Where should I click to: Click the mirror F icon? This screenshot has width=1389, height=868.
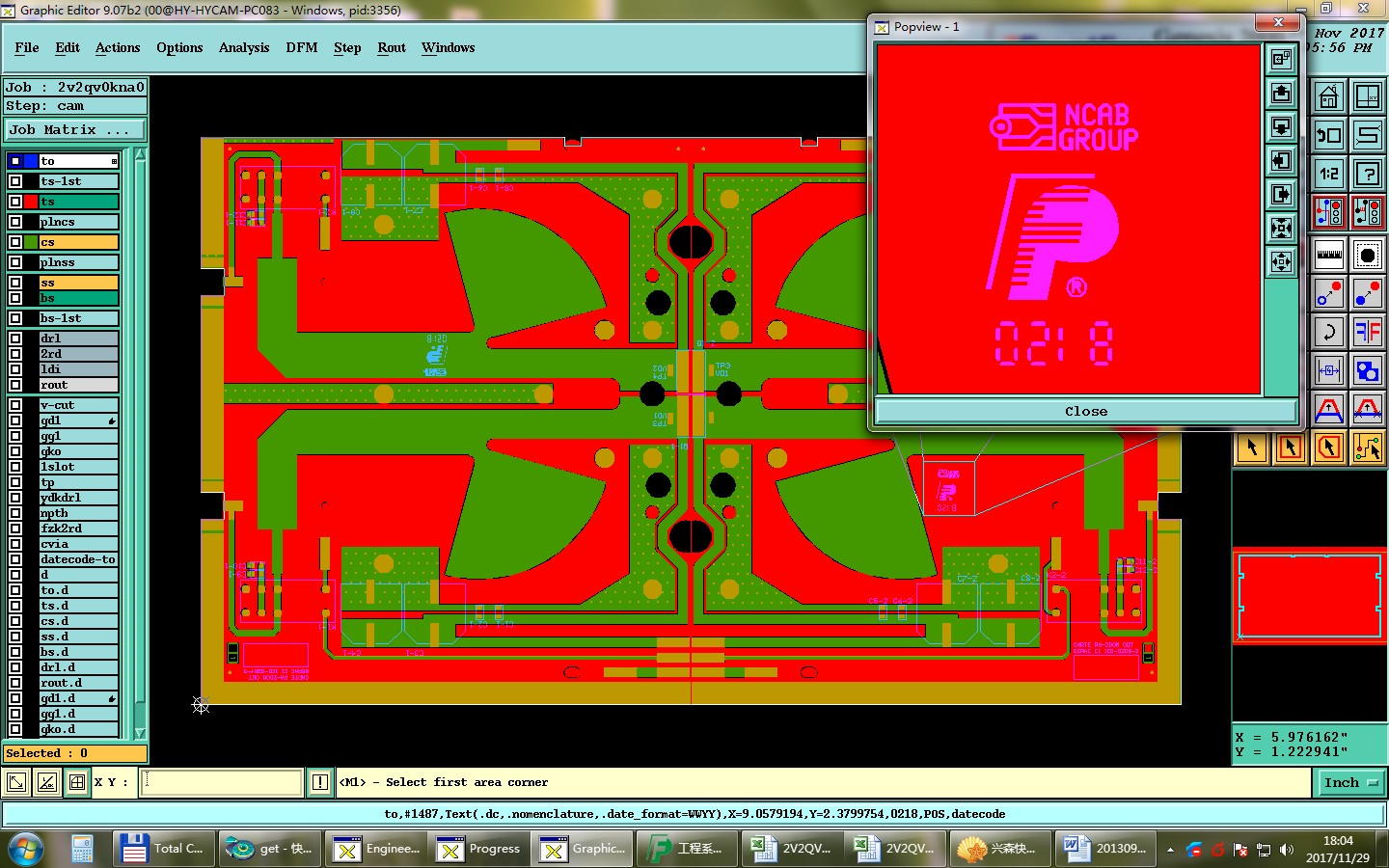(x=1368, y=332)
